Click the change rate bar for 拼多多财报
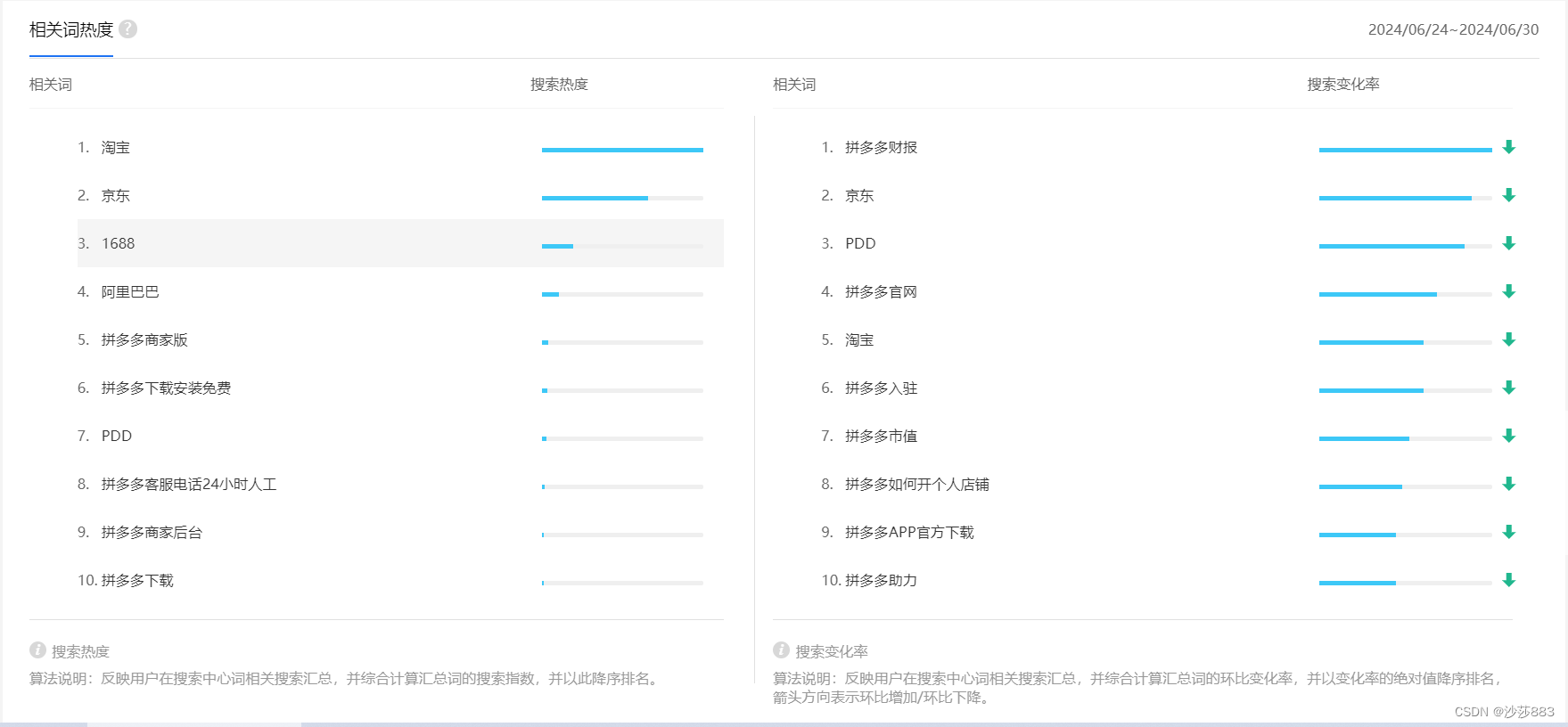The width and height of the screenshot is (1568, 727). click(x=1406, y=150)
